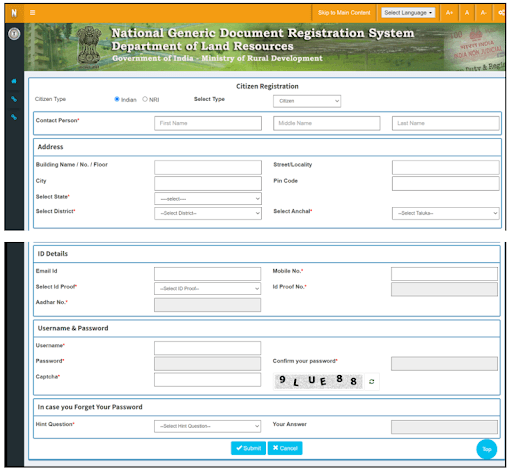Screen dimensions: 512x474
Task: Click the Mobile No. input field
Action: click(444, 274)
